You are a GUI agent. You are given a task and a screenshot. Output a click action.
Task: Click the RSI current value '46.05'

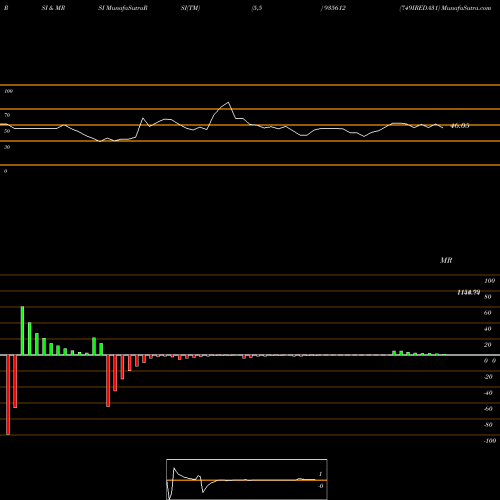pyautogui.click(x=460, y=126)
